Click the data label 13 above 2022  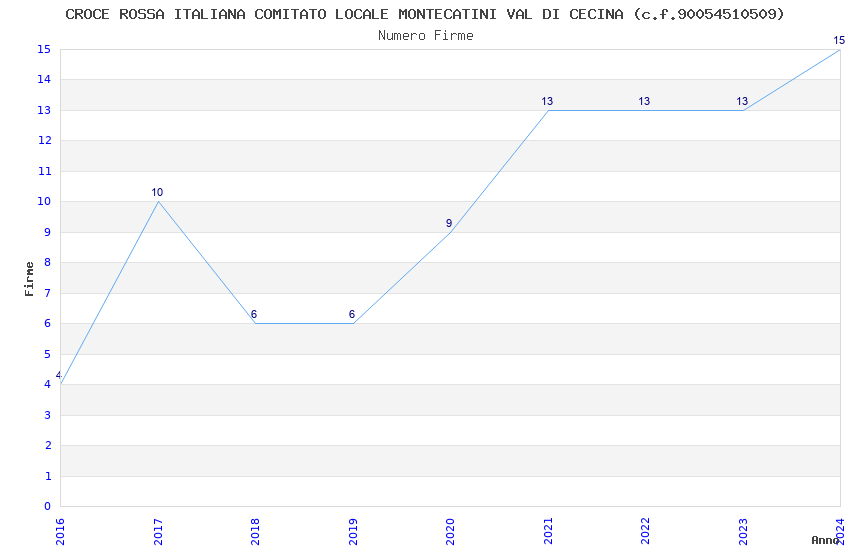[x=644, y=101]
